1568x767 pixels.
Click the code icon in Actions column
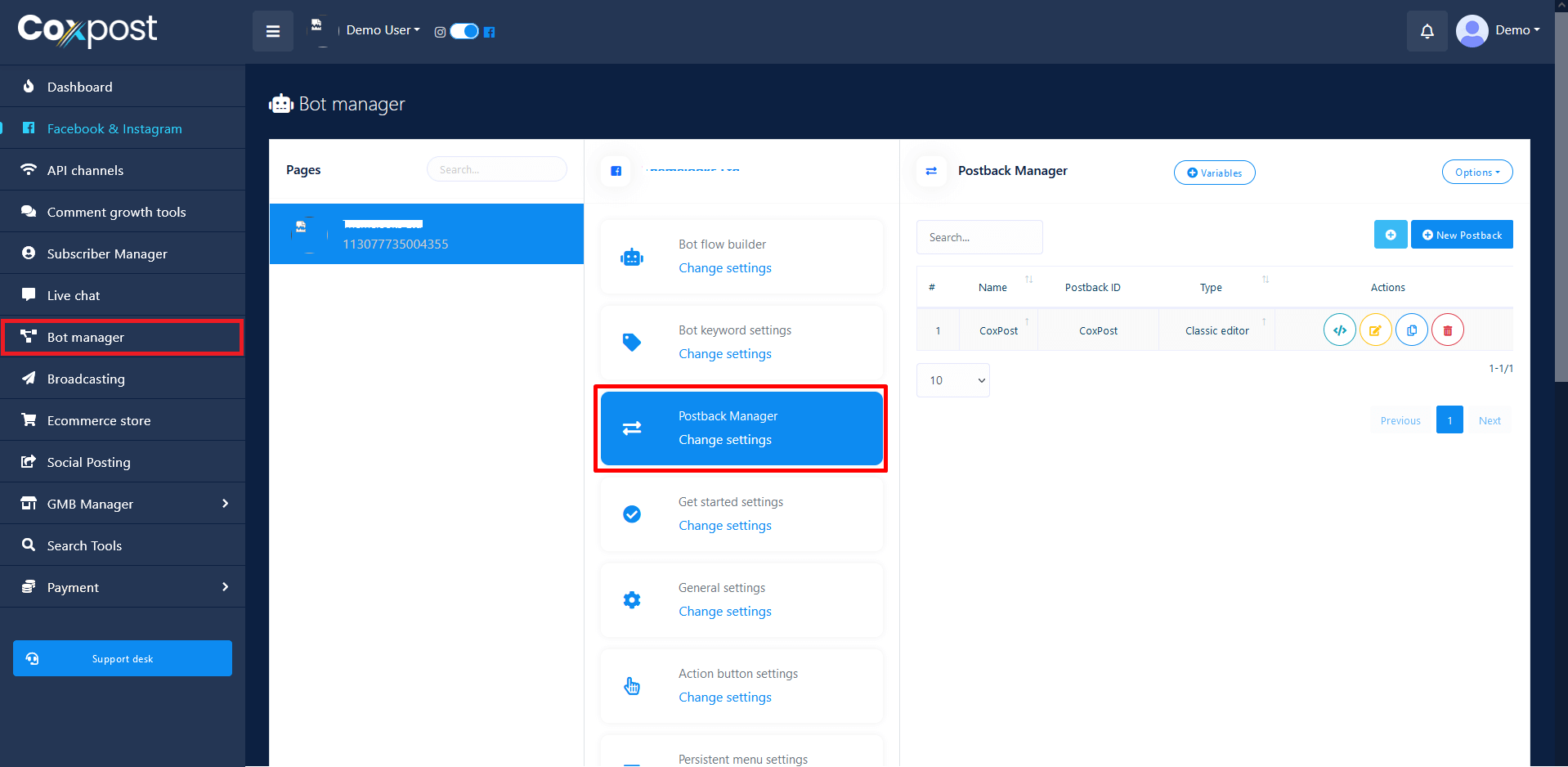coord(1339,330)
